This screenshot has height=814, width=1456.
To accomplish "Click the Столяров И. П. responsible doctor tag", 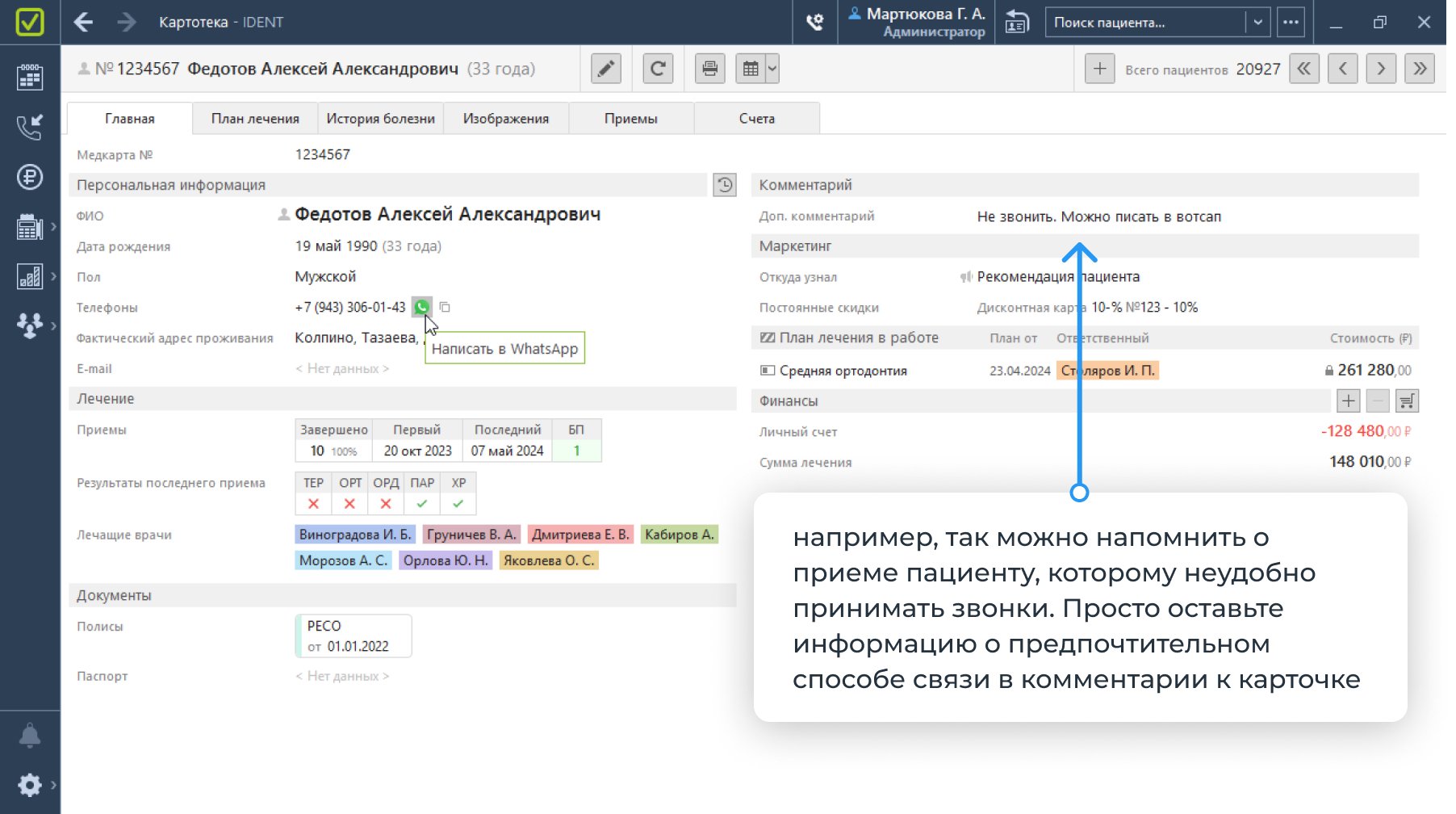I will (x=1107, y=371).
